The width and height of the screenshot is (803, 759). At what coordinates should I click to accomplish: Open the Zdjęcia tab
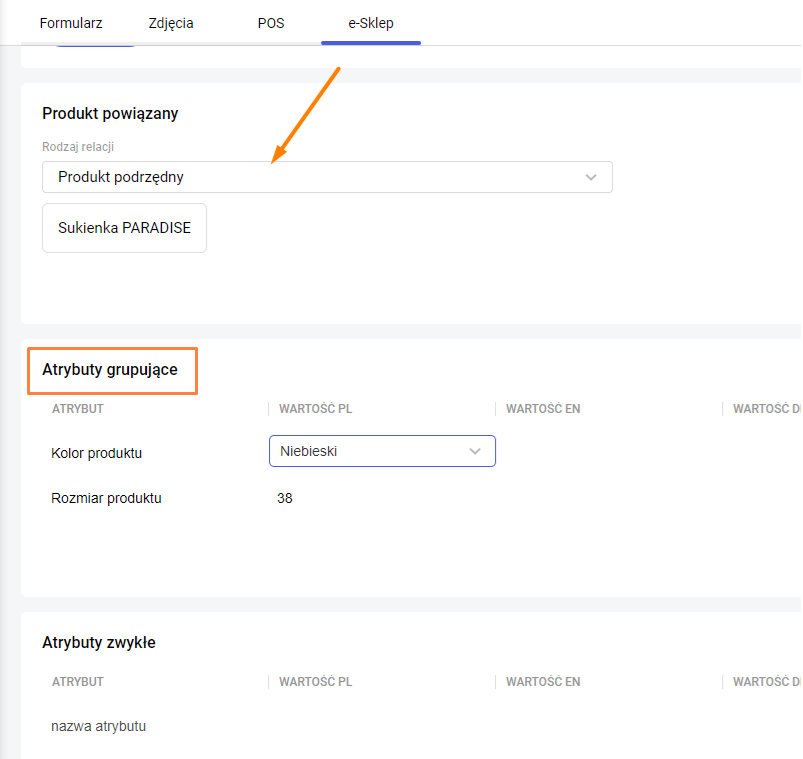(171, 23)
